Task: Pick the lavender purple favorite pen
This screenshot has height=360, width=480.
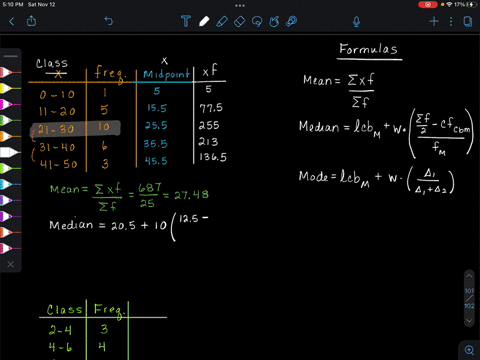Action: pos(10,200)
